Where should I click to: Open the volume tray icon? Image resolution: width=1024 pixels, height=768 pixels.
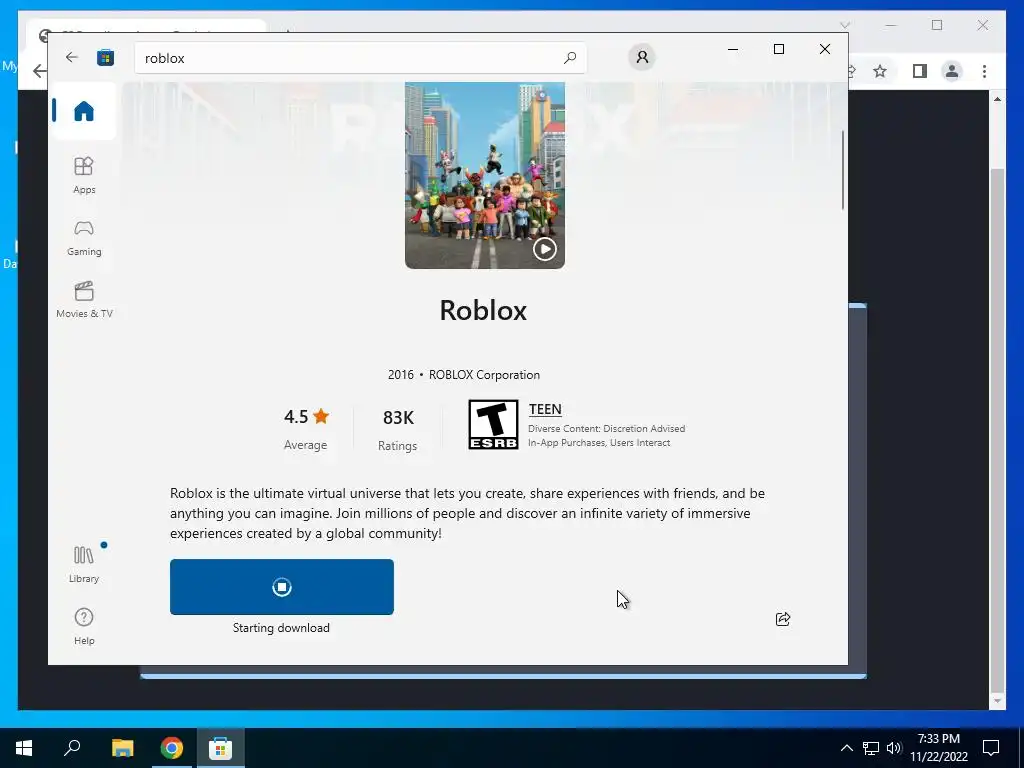tap(894, 748)
